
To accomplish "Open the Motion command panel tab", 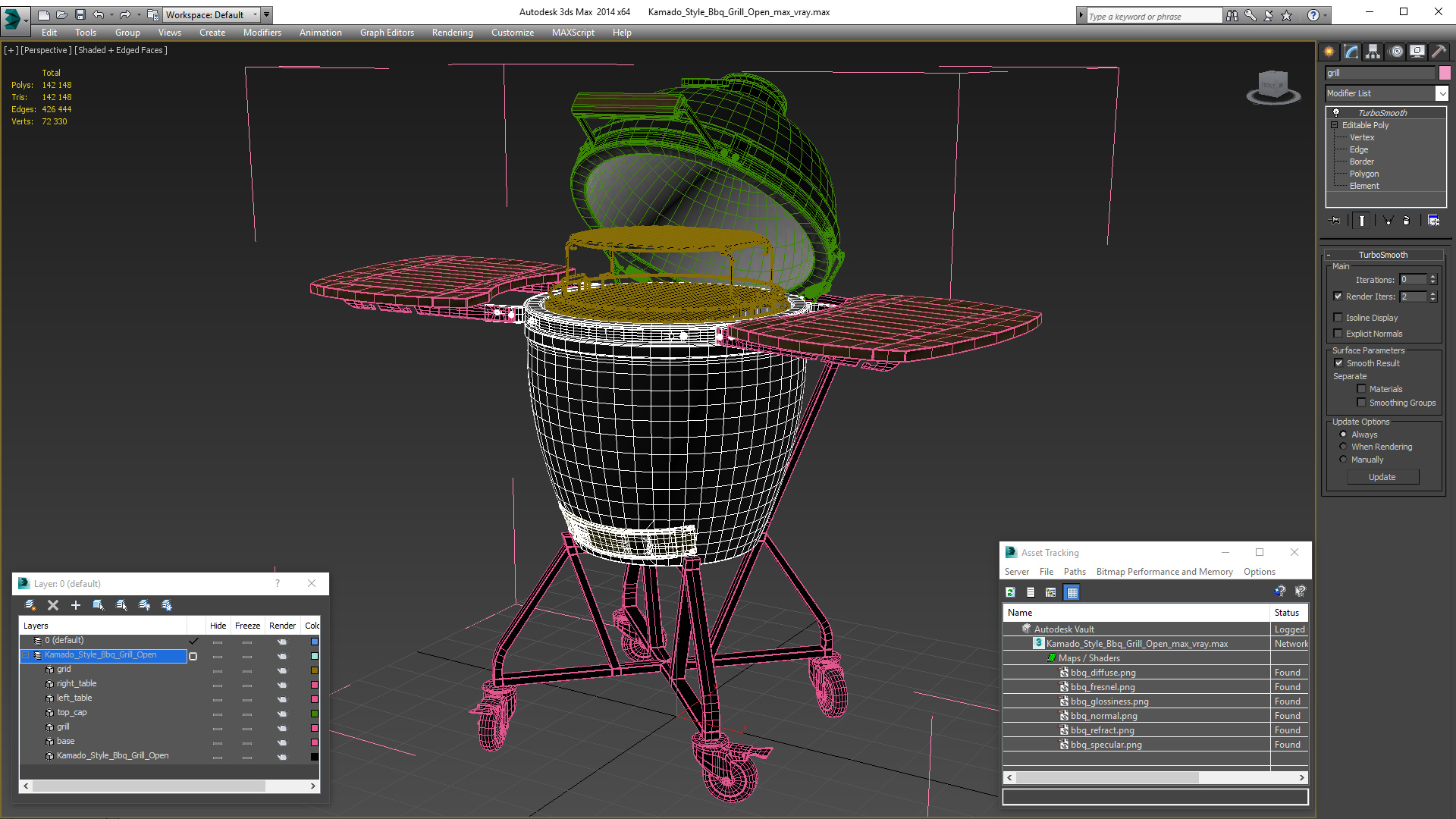I will 1396,52.
